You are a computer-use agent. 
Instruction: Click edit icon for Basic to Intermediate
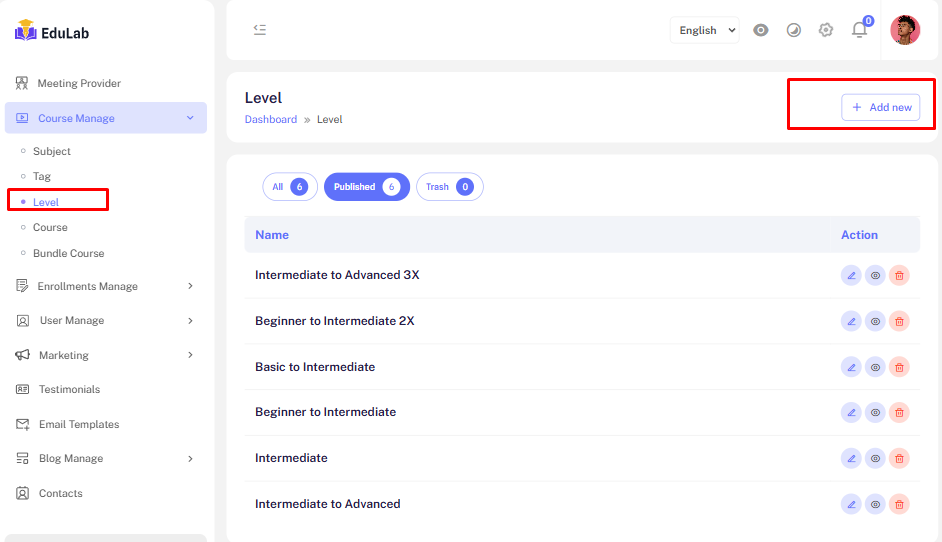point(851,367)
